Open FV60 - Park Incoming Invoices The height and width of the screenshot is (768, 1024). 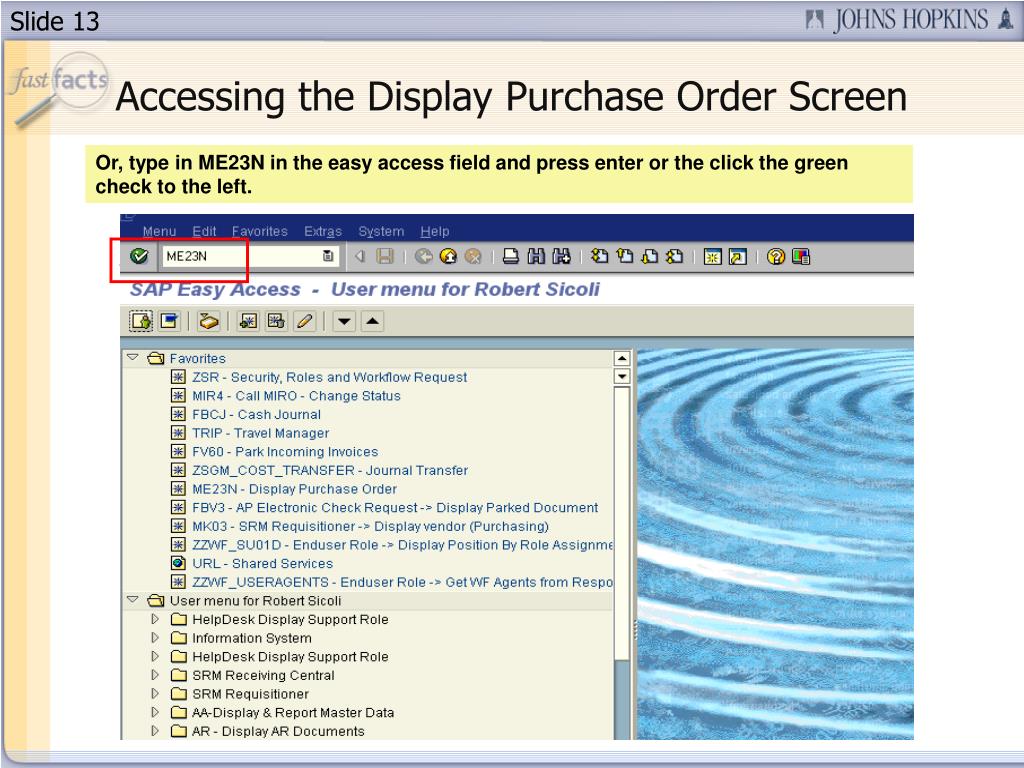[x=285, y=451]
